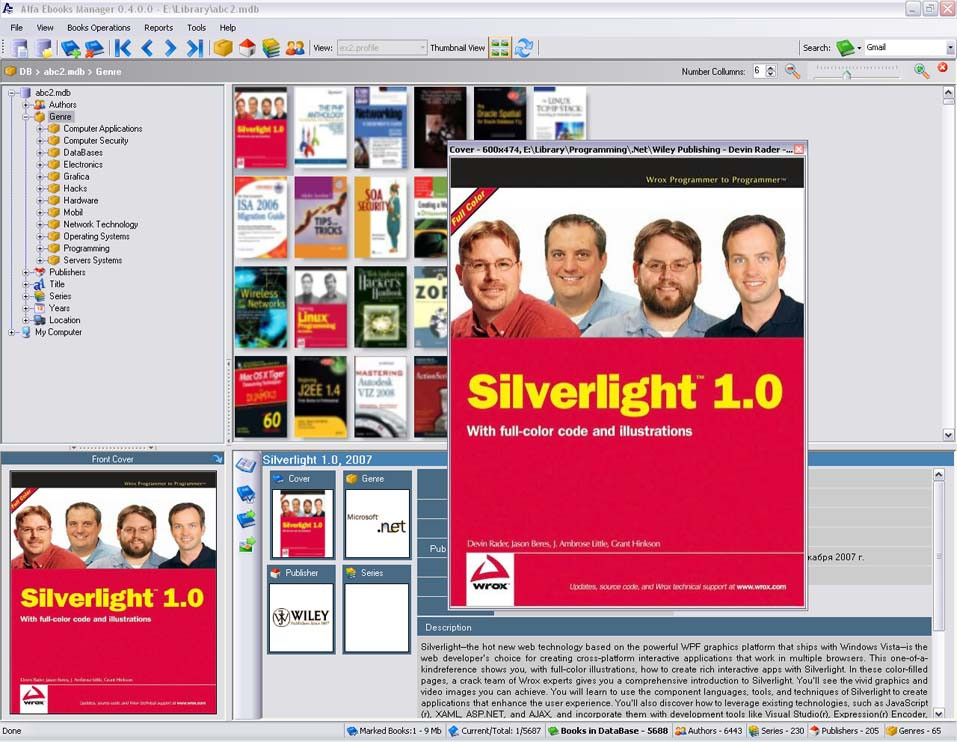Select the Series tree item
This screenshot has height=742, width=957.
pyautogui.click(x=60, y=296)
